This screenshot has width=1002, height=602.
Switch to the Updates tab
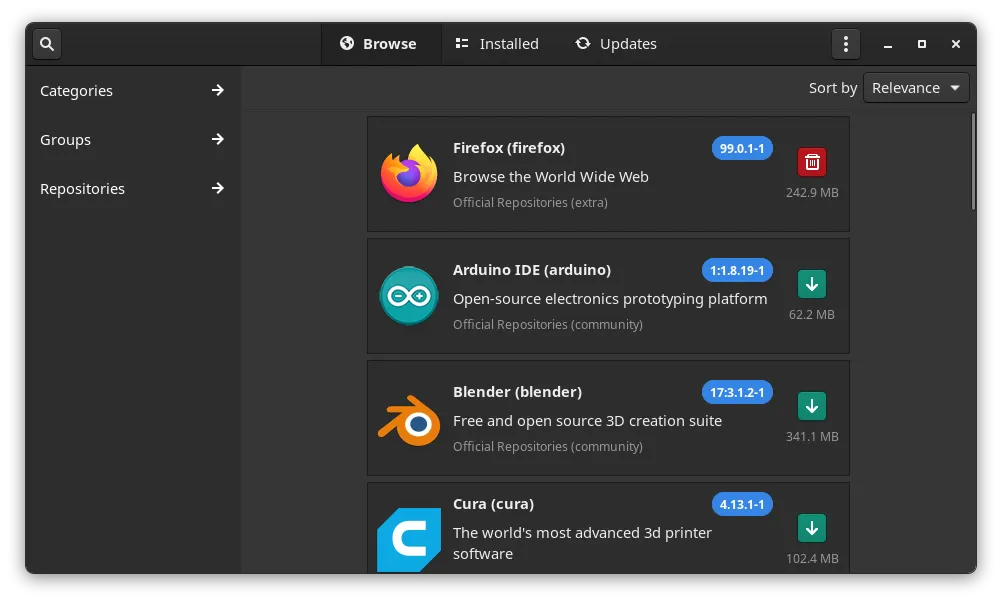coord(616,44)
